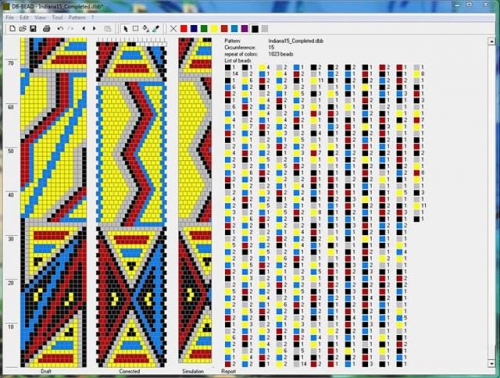Choose the purple color swatch
The width and height of the screenshot is (500, 378).
[x=245, y=29]
